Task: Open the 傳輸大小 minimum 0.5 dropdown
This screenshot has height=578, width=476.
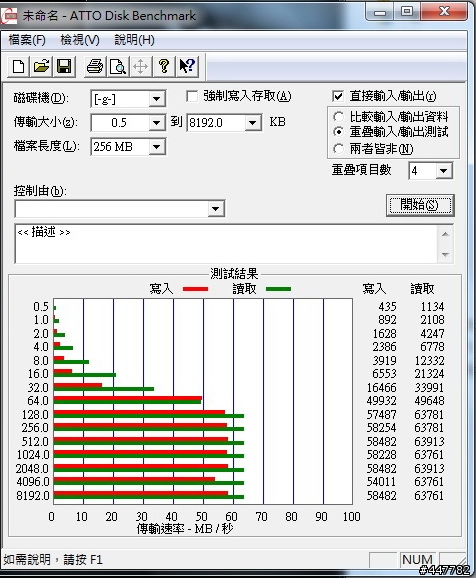Action: (157, 123)
